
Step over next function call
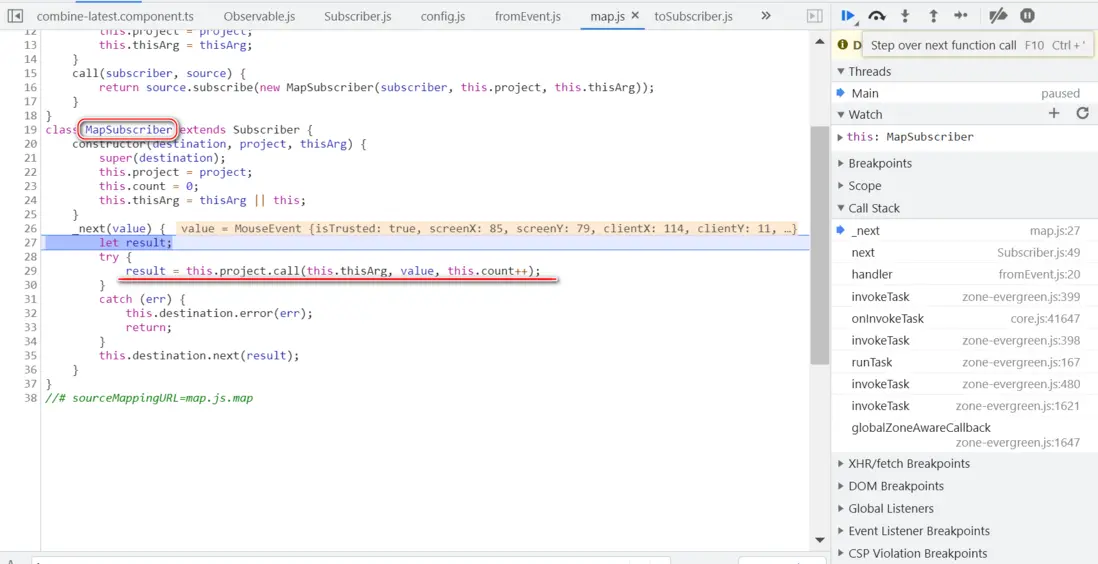pos(877,16)
